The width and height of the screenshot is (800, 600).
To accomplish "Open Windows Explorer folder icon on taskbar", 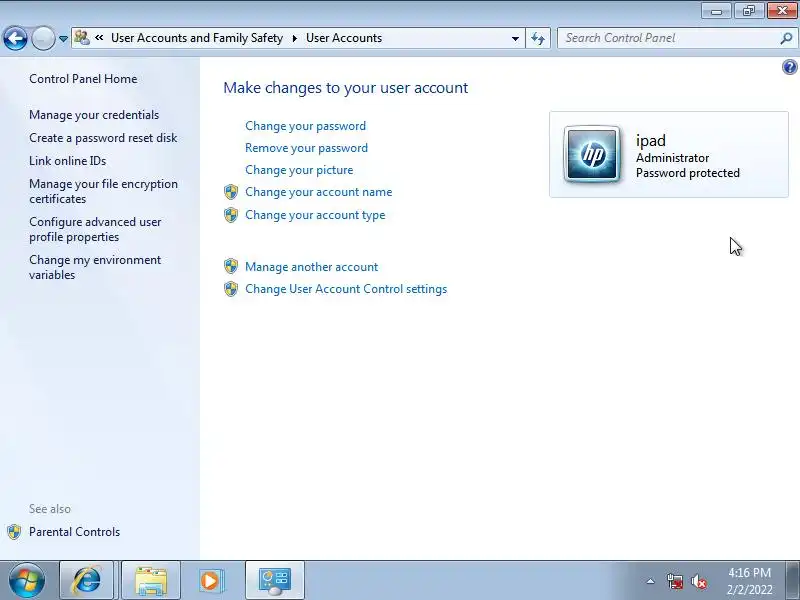I will [x=151, y=580].
